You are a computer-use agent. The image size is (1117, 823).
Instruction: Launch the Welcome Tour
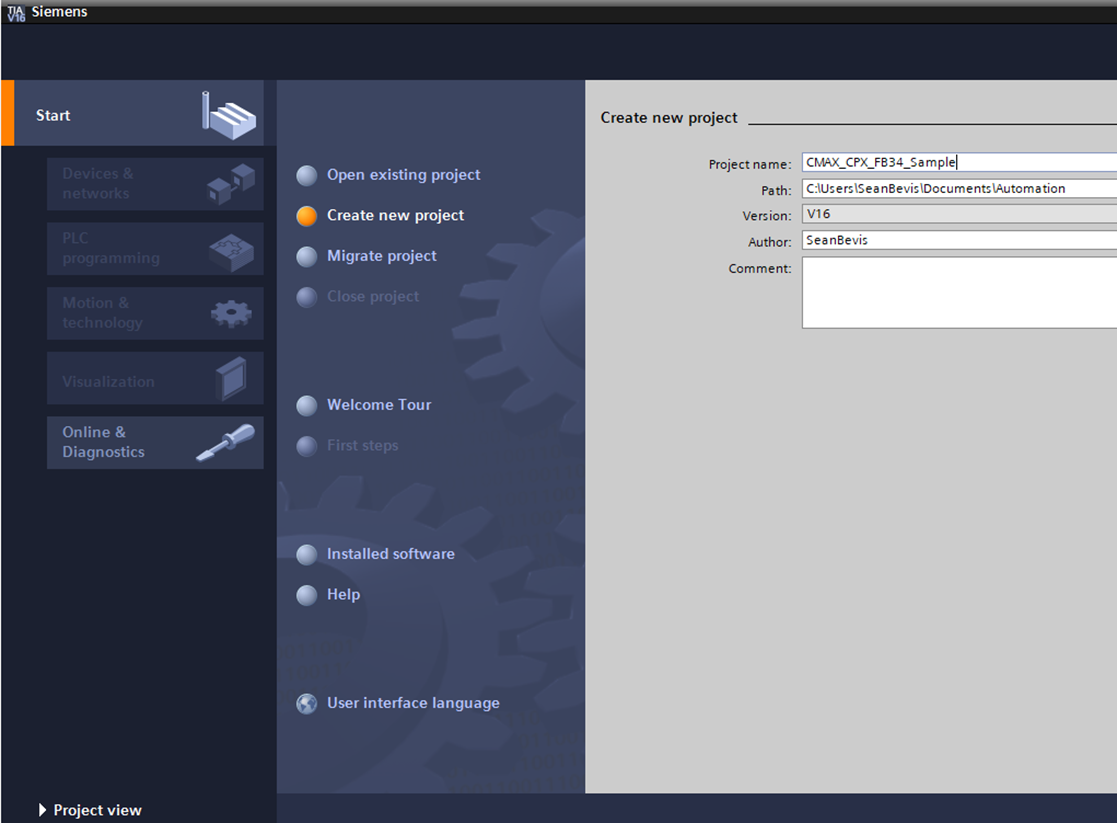click(379, 405)
